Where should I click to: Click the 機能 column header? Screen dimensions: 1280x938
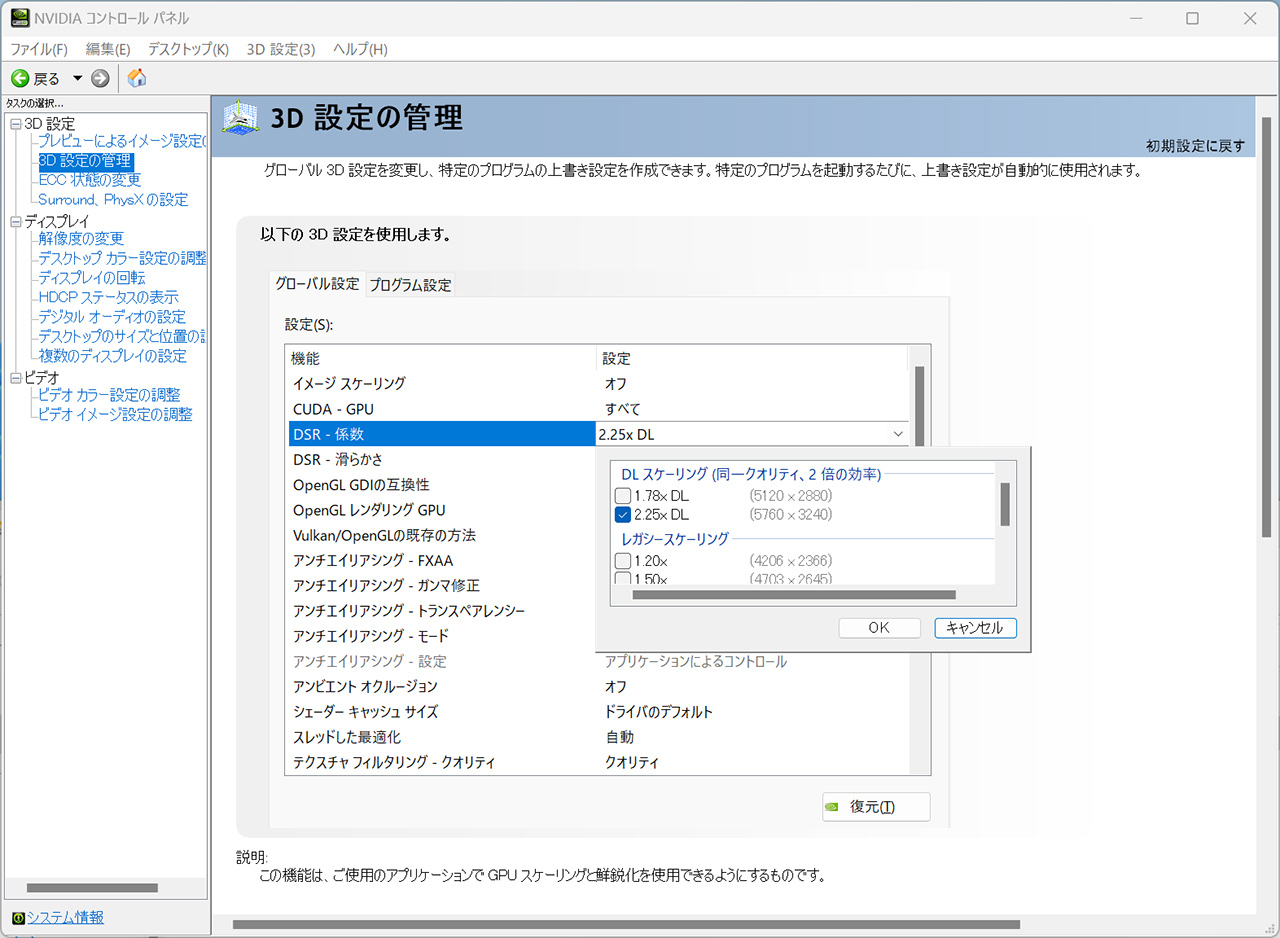coord(441,358)
